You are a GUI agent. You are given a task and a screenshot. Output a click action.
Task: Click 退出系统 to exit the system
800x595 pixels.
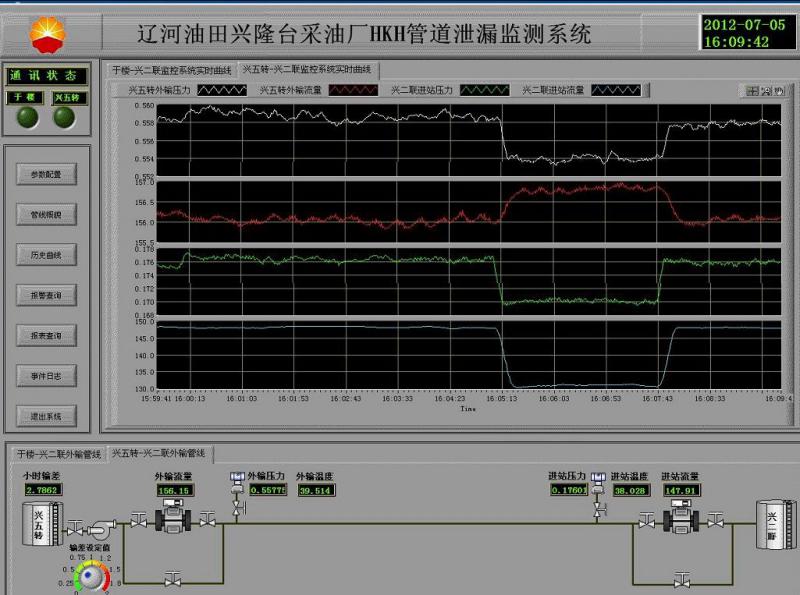tap(46, 416)
